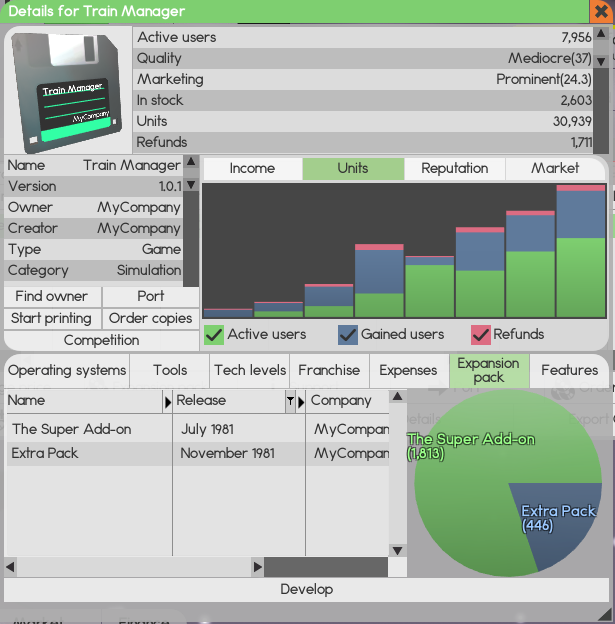The height and width of the screenshot is (624, 615).
Task: Select The Super Add-on table row
Action: click(86, 429)
